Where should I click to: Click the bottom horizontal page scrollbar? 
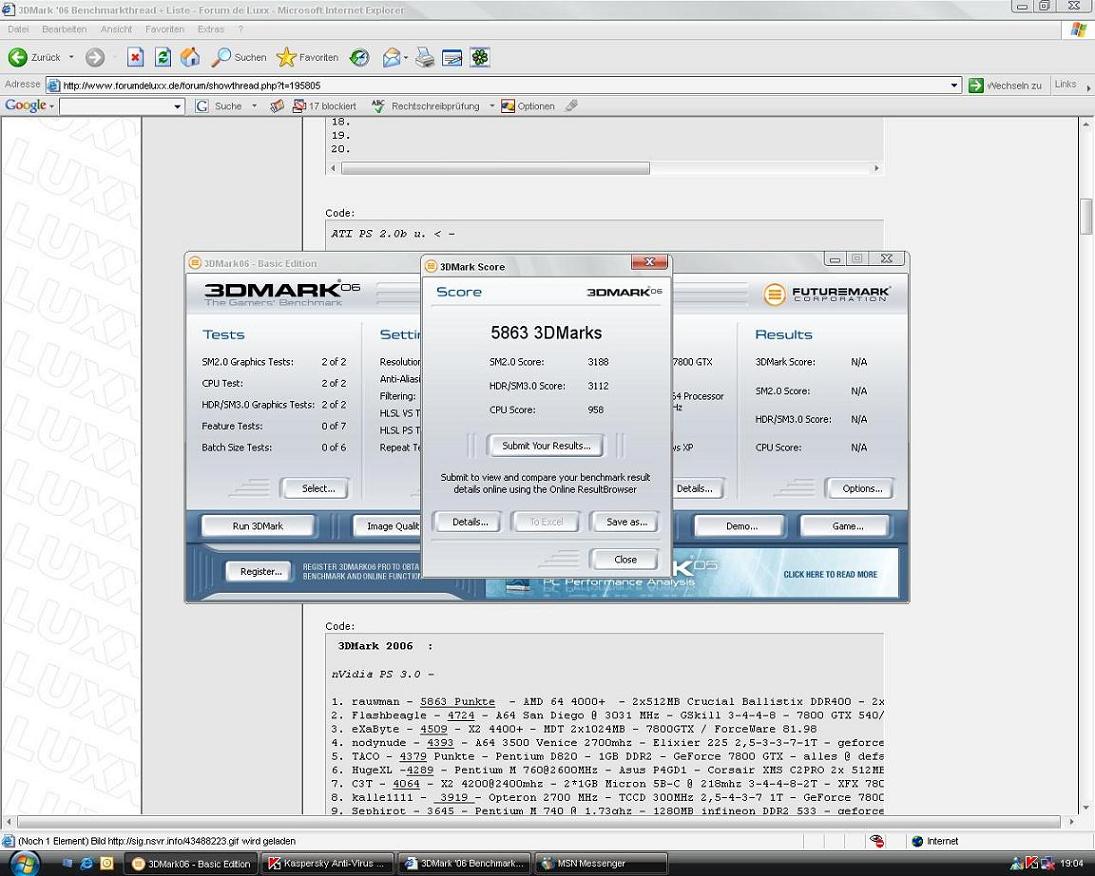coord(538,822)
